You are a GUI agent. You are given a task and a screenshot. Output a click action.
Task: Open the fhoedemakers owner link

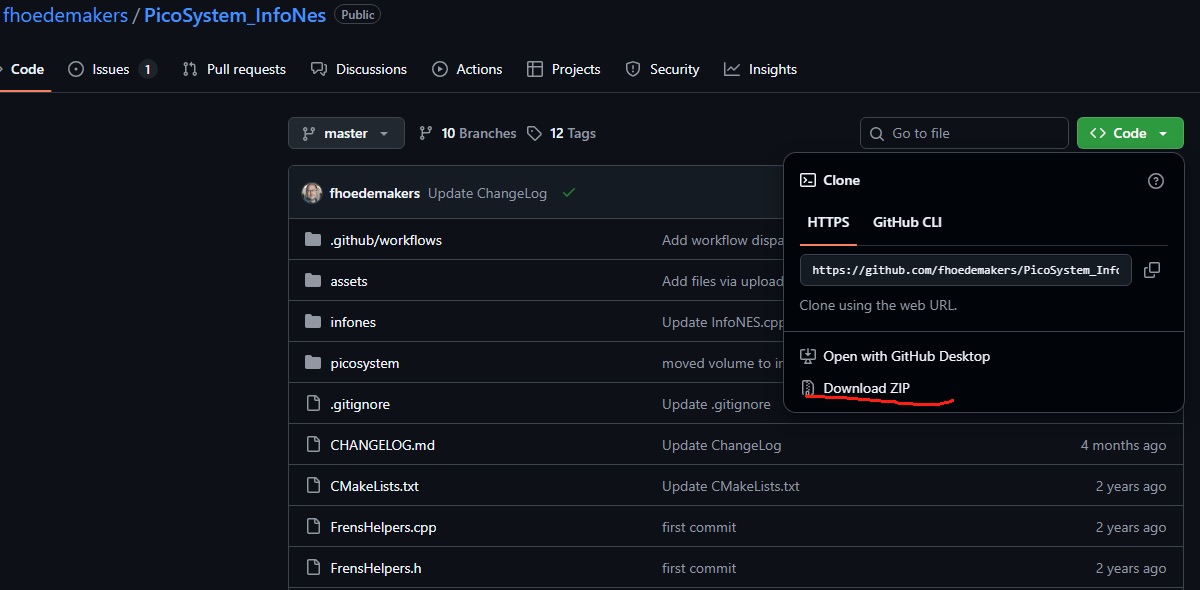coord(65,15)
